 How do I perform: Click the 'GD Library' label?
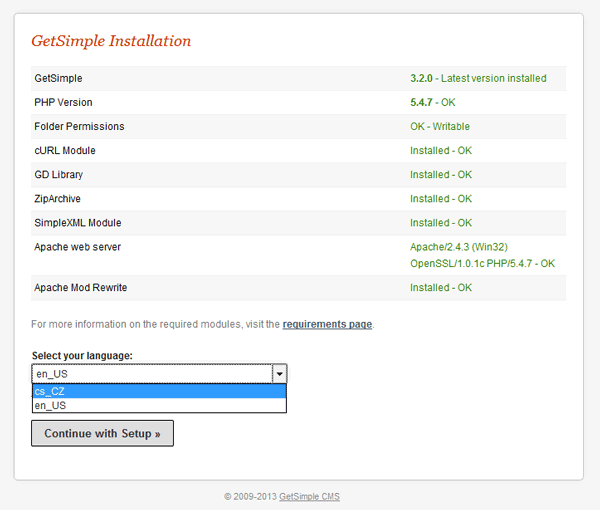point(59,175)
